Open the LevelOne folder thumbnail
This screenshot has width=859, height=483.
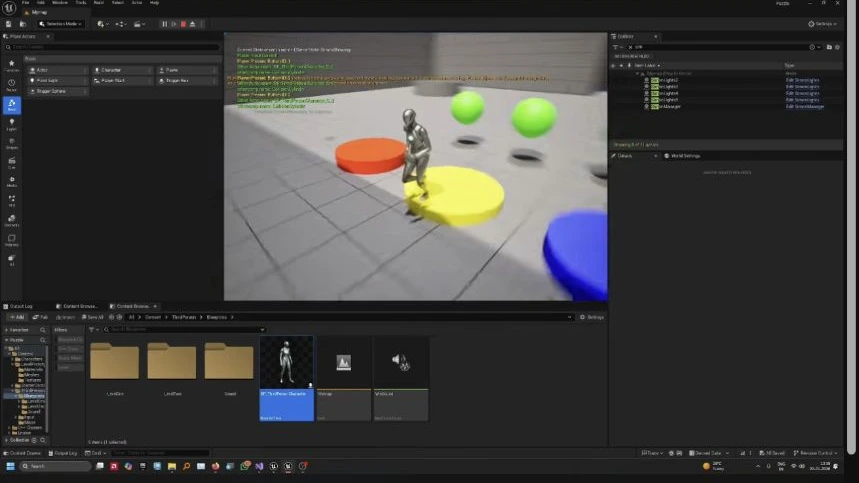pos(114,361)
